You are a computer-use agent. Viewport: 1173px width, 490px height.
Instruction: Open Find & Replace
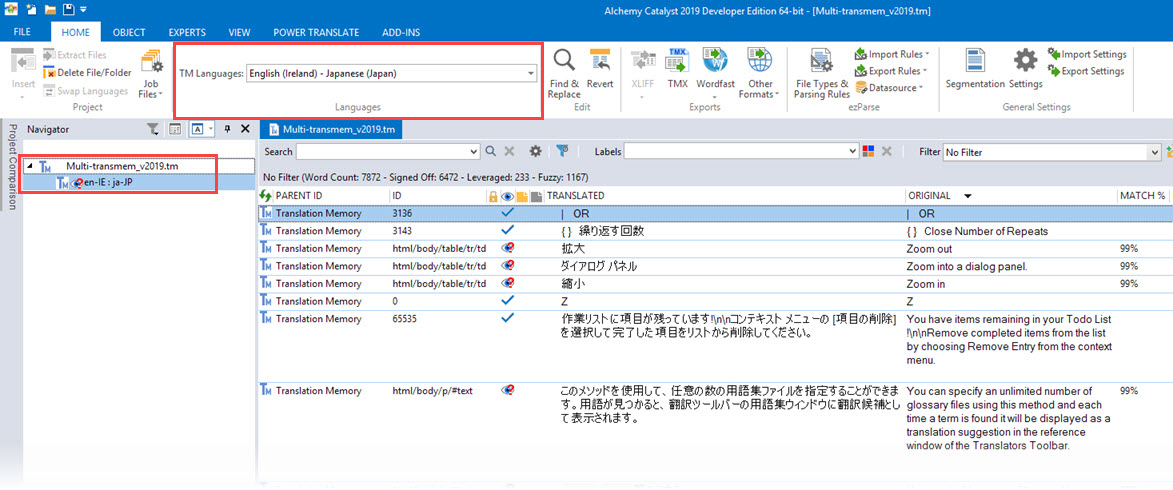563,73
